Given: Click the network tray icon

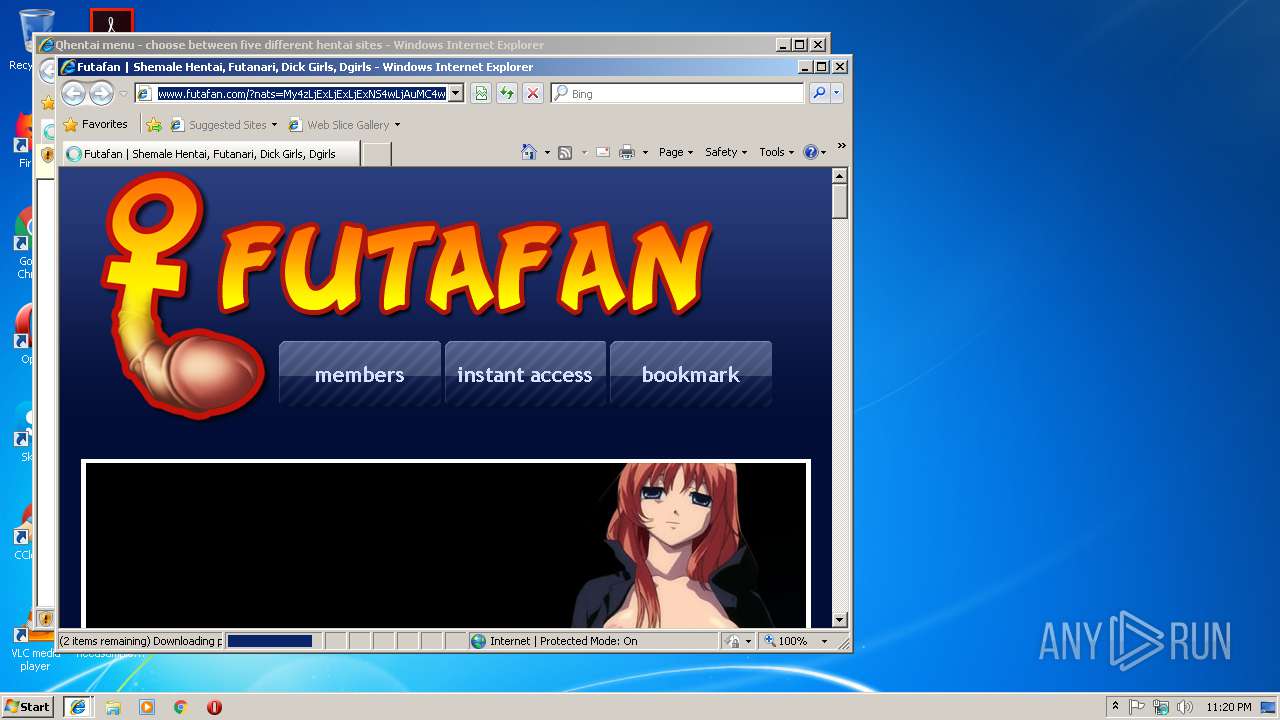Looking at the screenshot, I should (x=1161, y=707).
